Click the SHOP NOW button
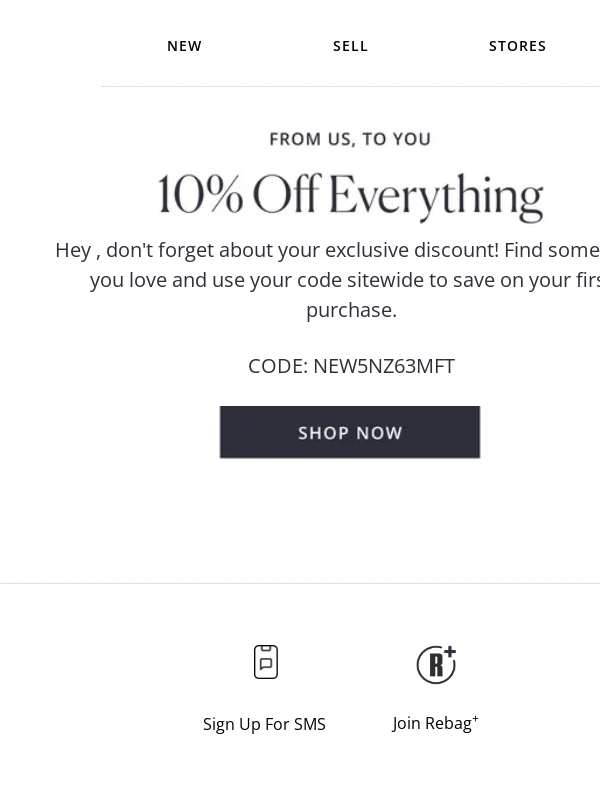Screen dimensions: 600x800 [x=350, y=432]
